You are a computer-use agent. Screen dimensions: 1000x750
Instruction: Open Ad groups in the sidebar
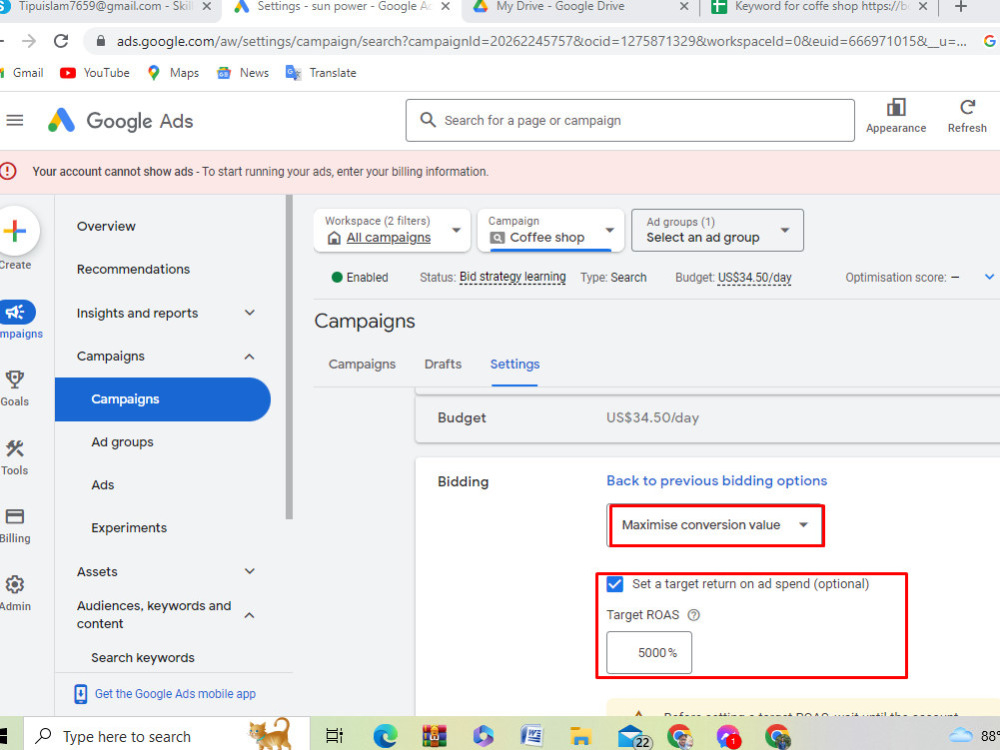pos(122,442)
